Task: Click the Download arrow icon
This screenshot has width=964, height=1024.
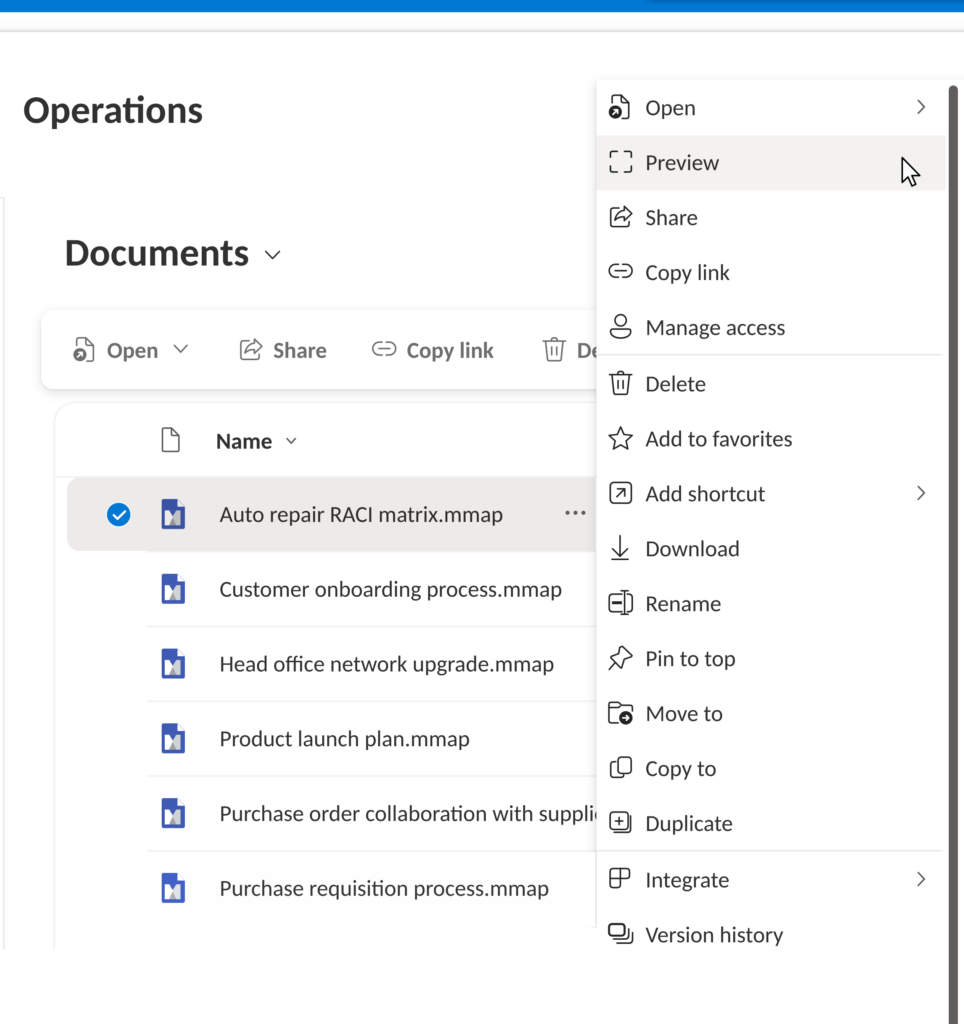Action: [x=620, y=548]
